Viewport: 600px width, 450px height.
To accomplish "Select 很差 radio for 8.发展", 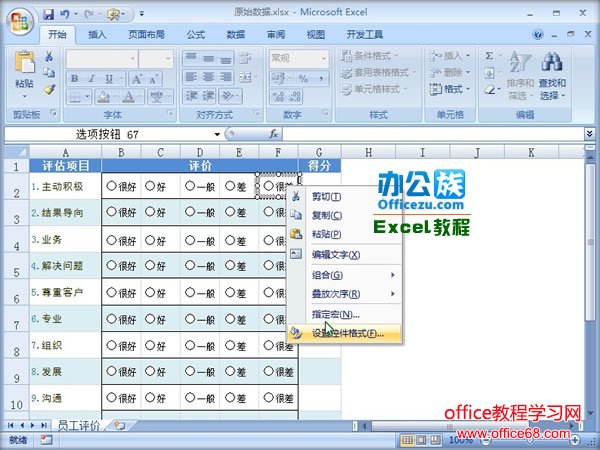I will click(x=268, y=371).
